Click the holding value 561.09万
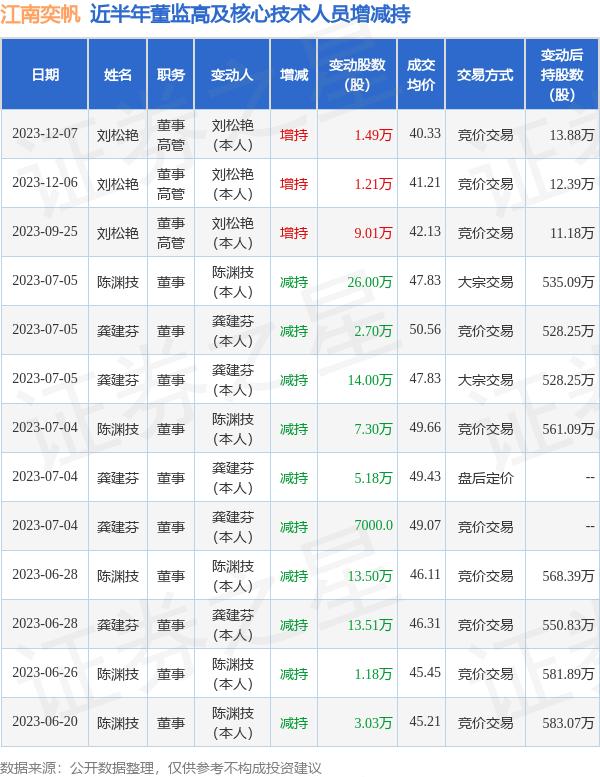The image size is (600, 777). point(568,429)
